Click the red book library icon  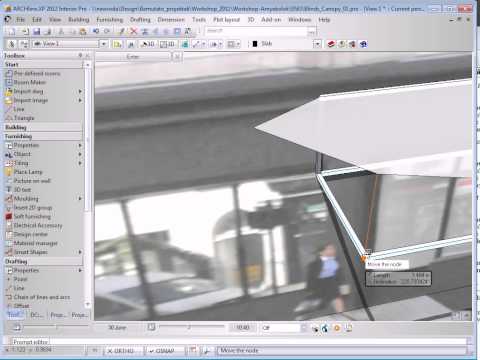[x=331, y=44]
